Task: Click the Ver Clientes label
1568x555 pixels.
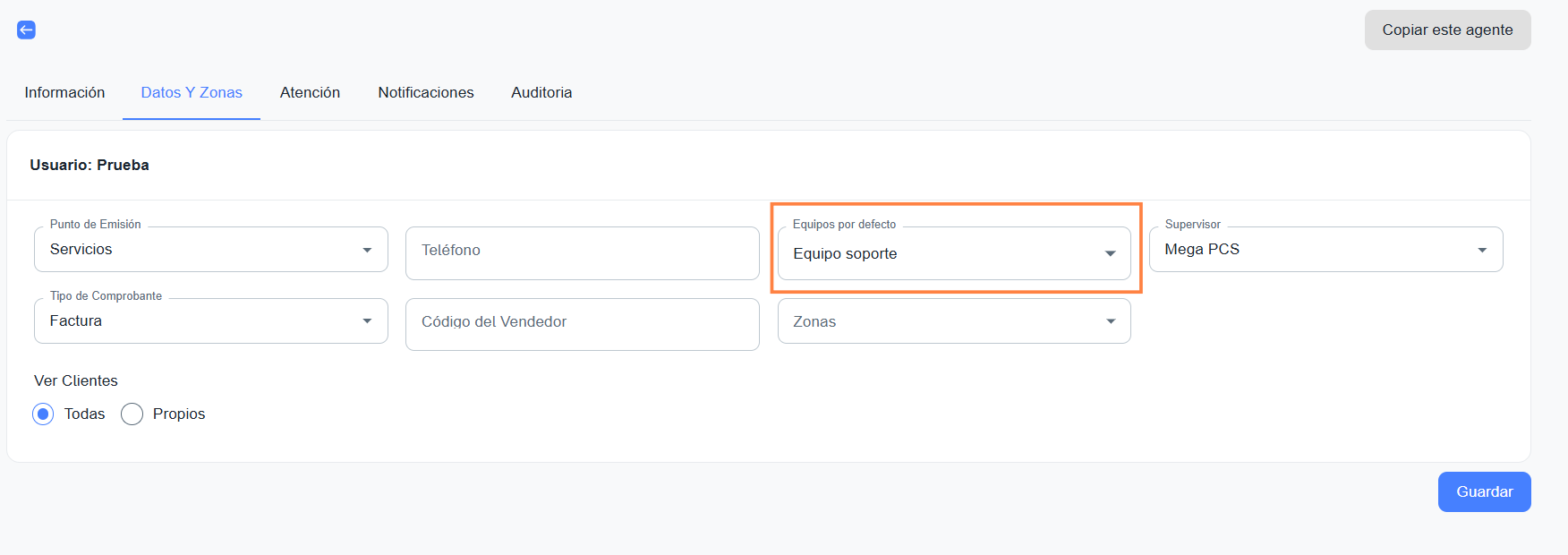Action: pos(76,381)
